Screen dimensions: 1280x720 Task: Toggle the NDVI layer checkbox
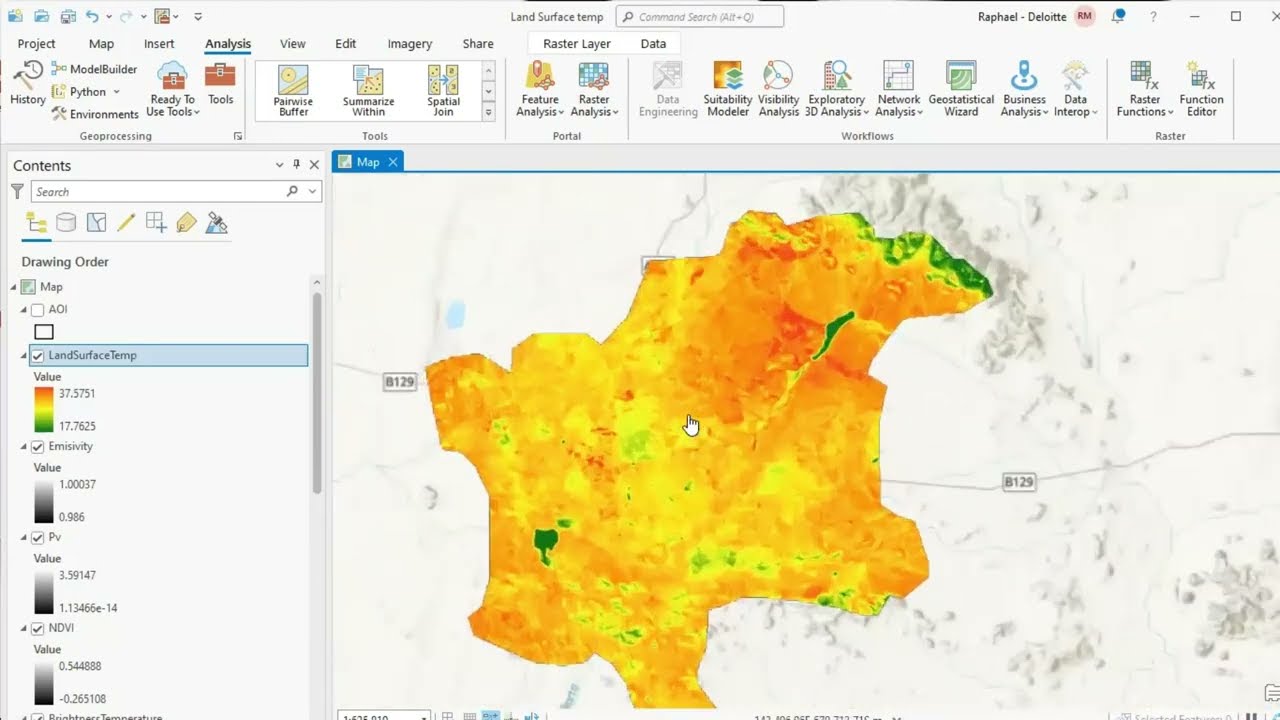coord(38,629)
